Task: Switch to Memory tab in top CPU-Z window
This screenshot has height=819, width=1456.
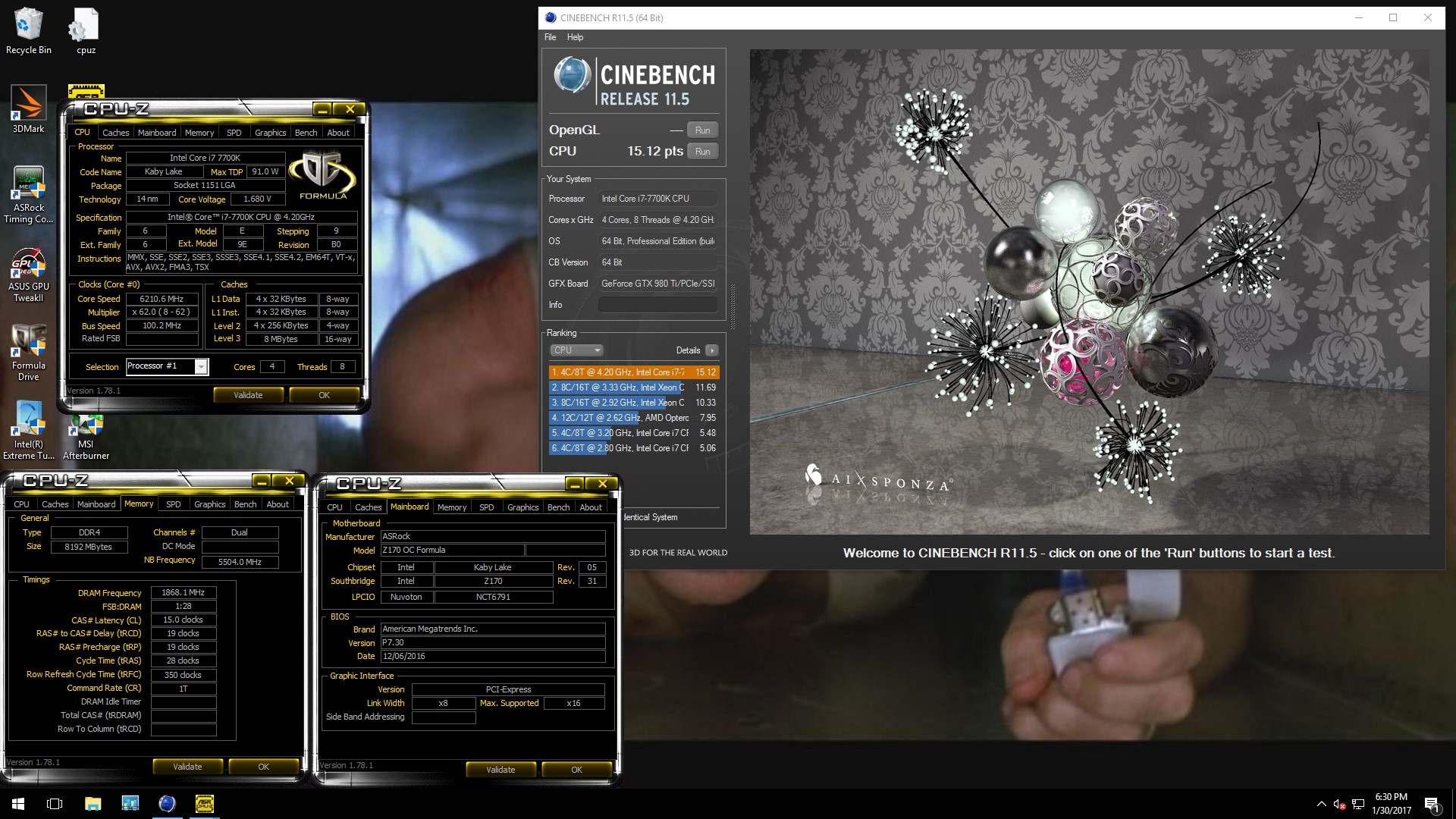Action: tap(199, 133)
